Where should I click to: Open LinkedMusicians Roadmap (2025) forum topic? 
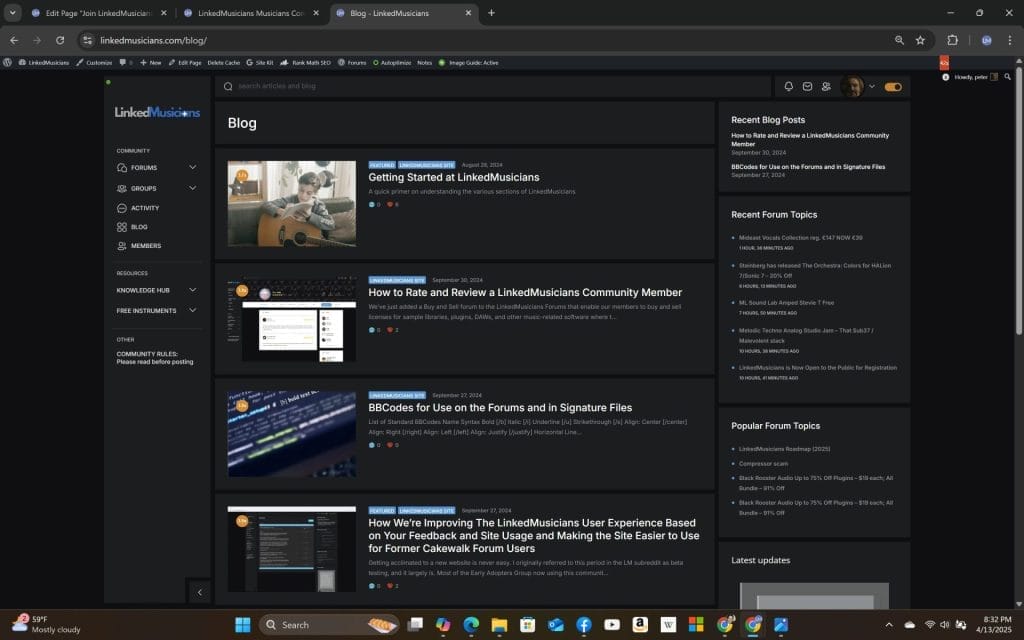coord(785,450)
